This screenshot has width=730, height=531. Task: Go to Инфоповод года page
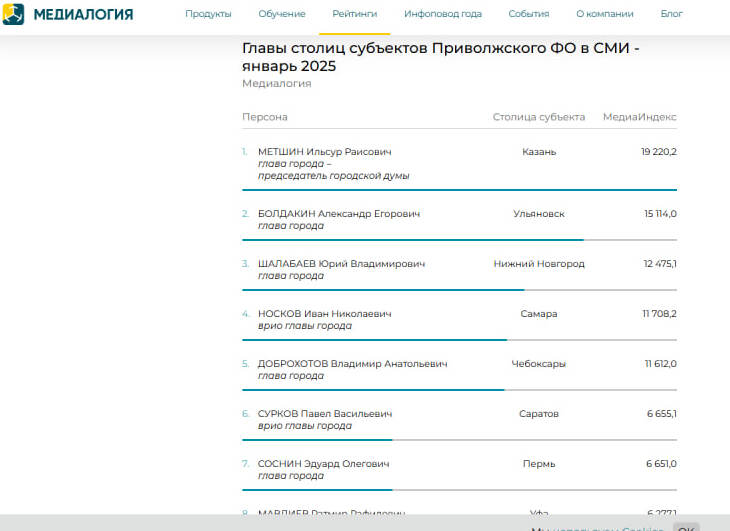tap(442, 14)
